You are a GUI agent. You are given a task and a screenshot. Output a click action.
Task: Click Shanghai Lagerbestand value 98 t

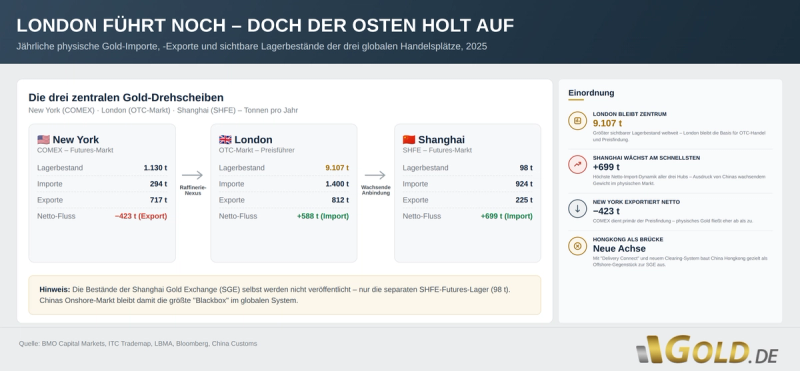click(x=526, y=168)
